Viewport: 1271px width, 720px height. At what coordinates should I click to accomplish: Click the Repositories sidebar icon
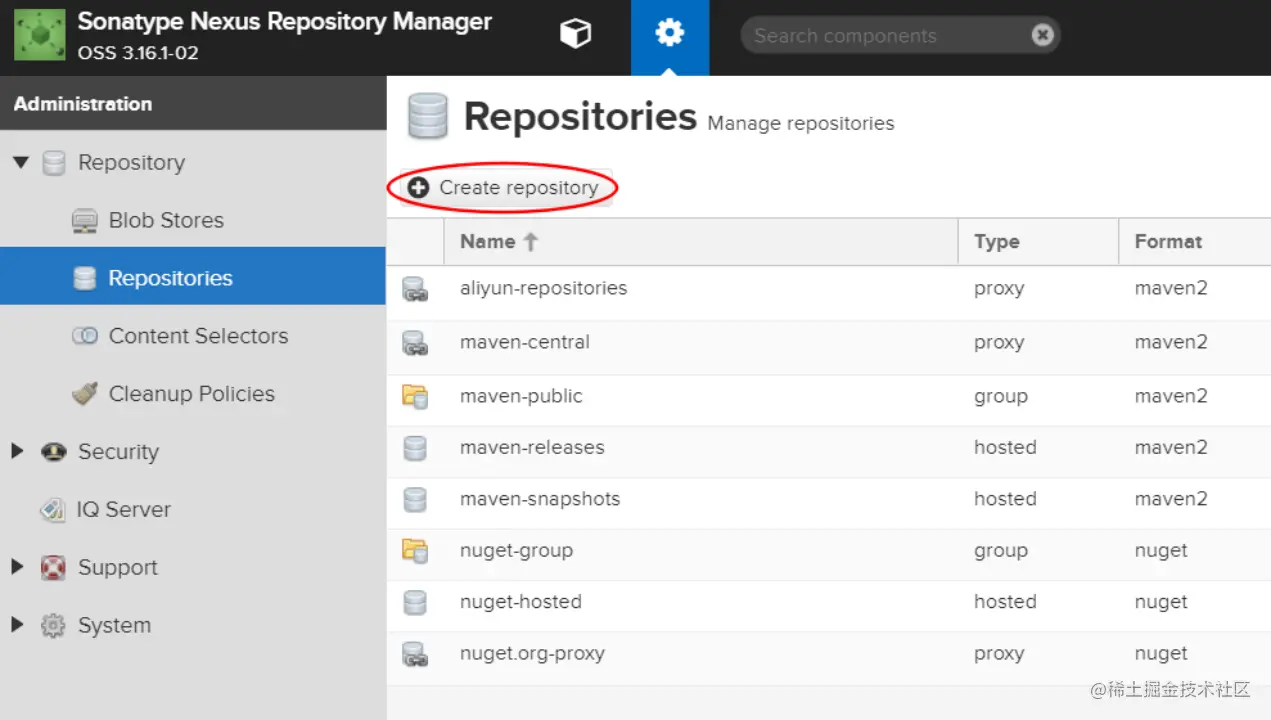[85, 278]
